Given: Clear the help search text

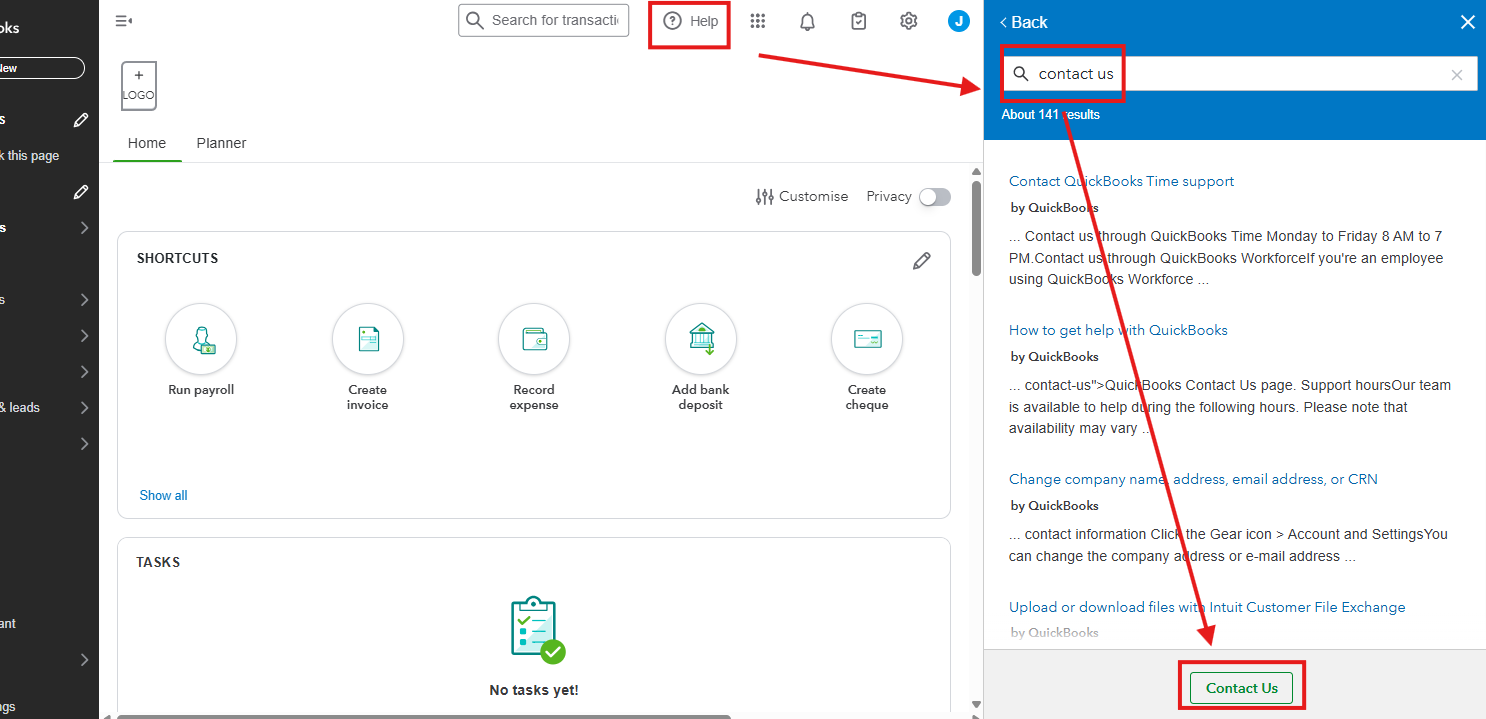Looking at the screenshot, I should coord(1457,75).
